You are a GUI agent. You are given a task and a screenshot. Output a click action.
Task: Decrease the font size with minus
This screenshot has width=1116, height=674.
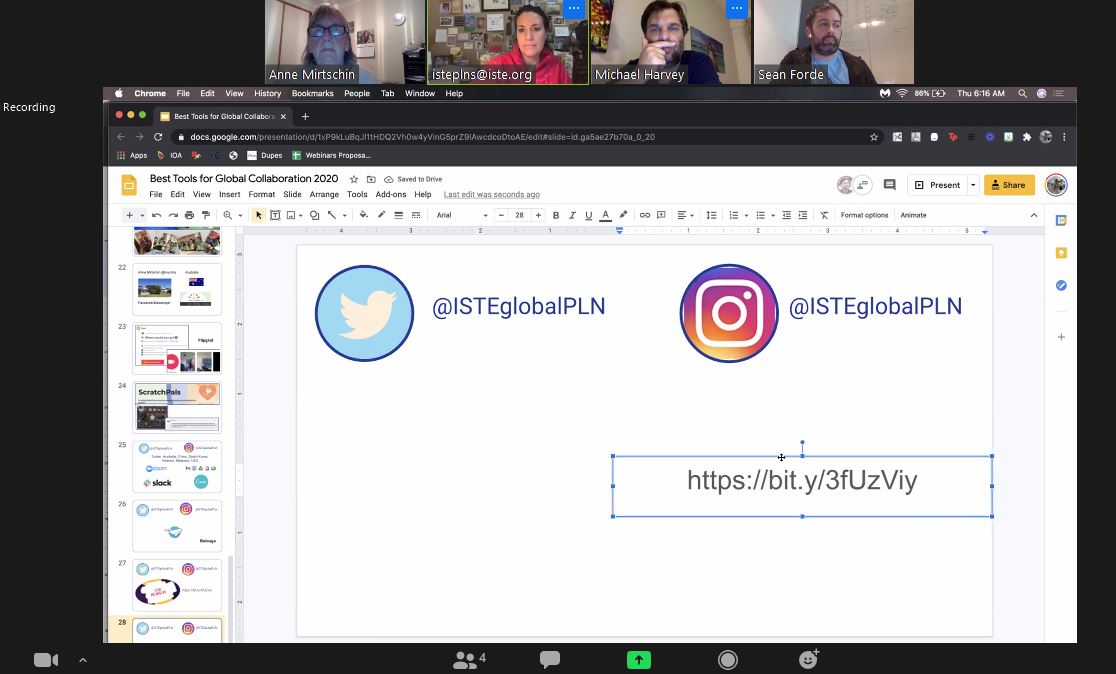(x=501, y=215)
